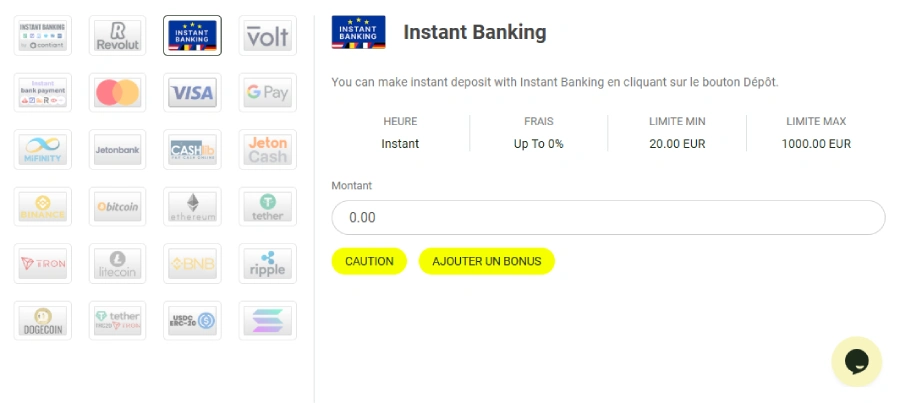Screen dimensions: 900x403
Task: Select Solana payment icon
Action: coord(267,321)
